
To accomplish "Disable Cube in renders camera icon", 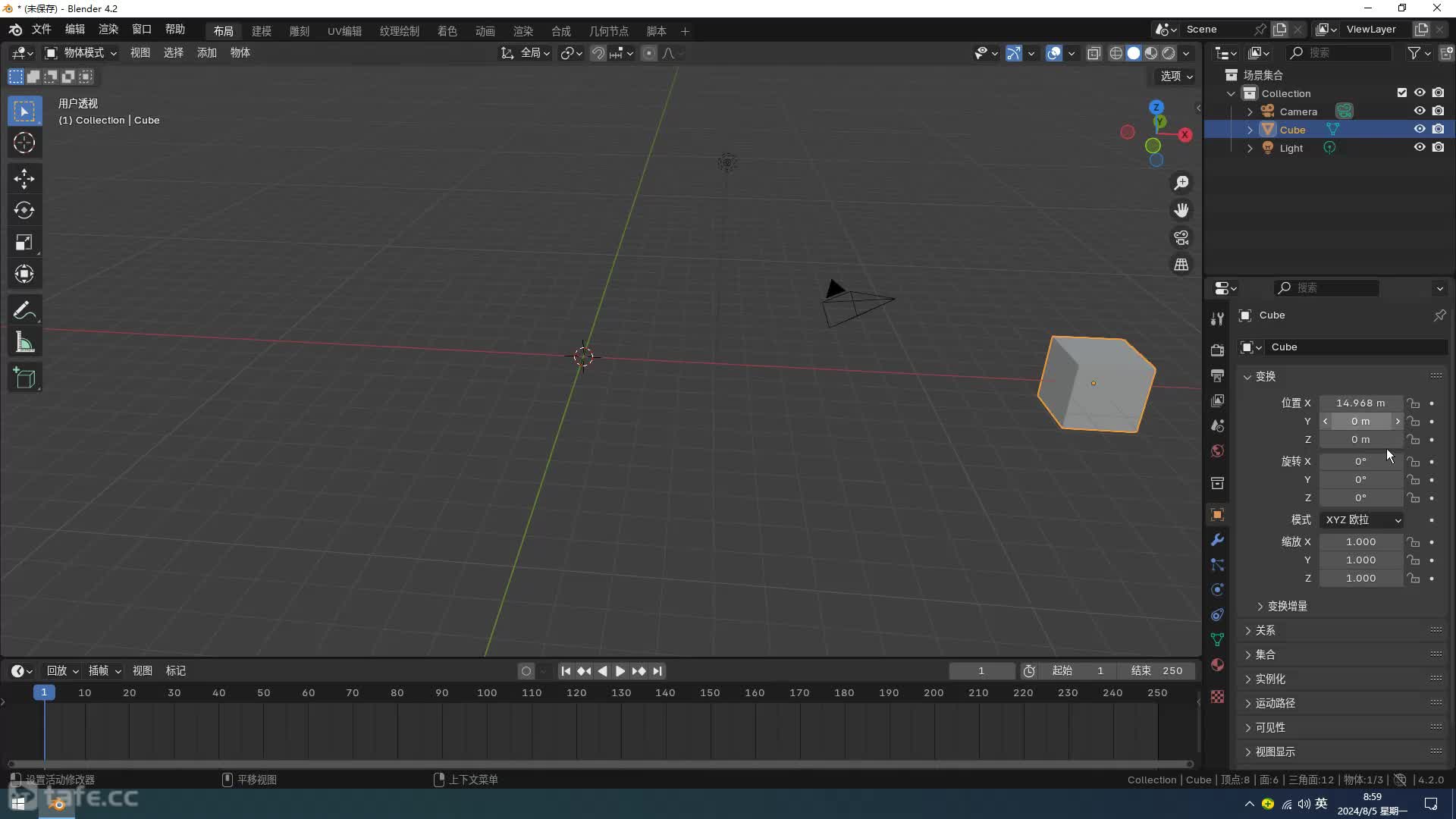I will point(1439,130).
